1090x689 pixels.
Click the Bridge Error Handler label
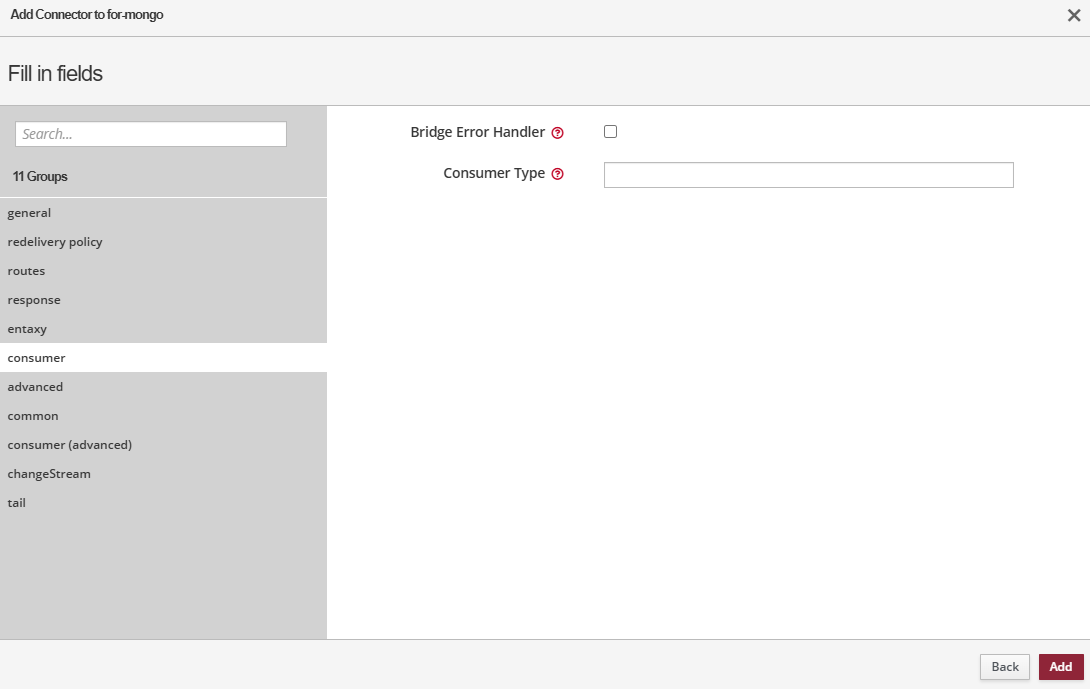click(477, 132)
